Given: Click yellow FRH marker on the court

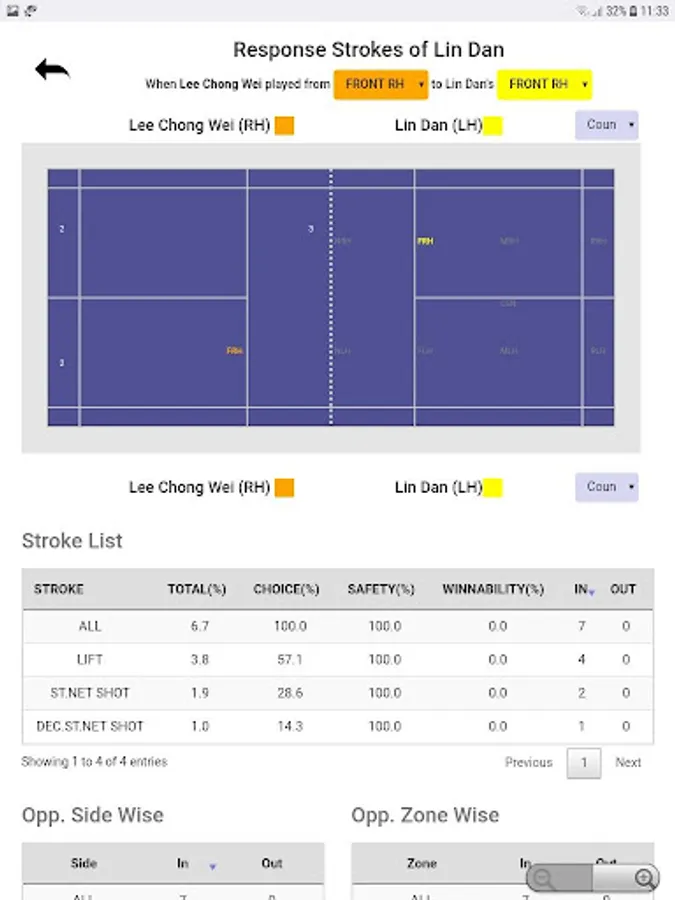Looking at the screenshot, I should 425,241.
